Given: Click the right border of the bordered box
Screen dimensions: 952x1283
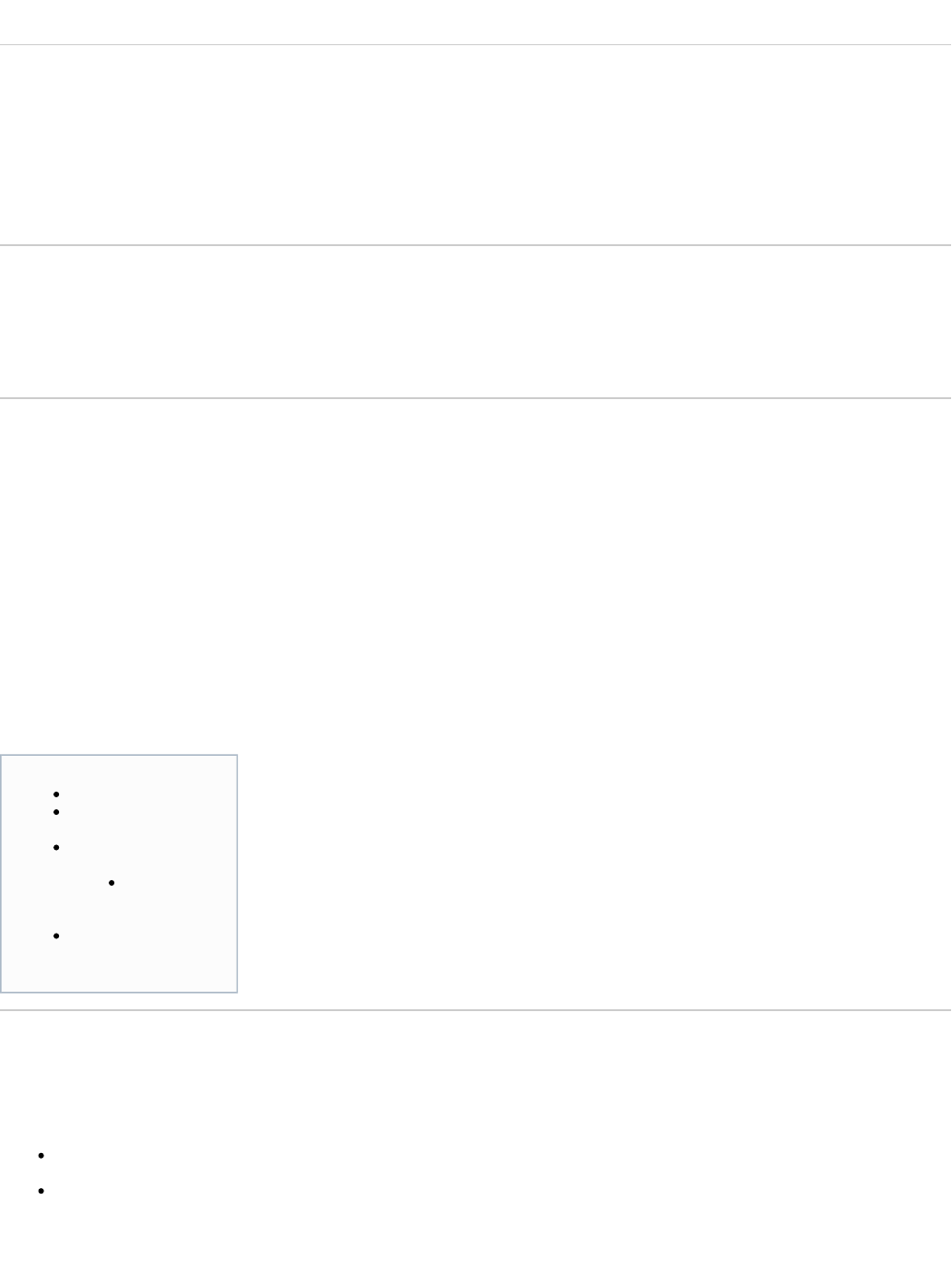Looking at the screenshot, I should point(237,874).
